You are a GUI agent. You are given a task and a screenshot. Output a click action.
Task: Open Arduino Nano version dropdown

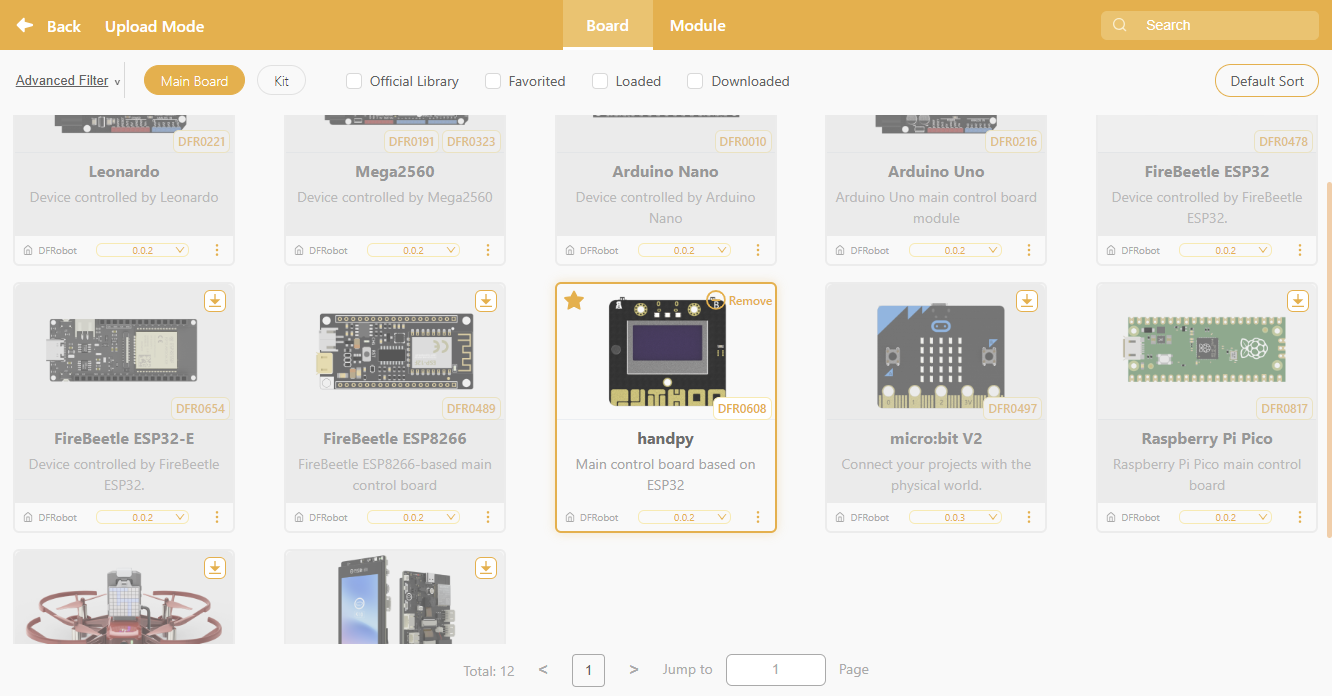click(684, 250)
